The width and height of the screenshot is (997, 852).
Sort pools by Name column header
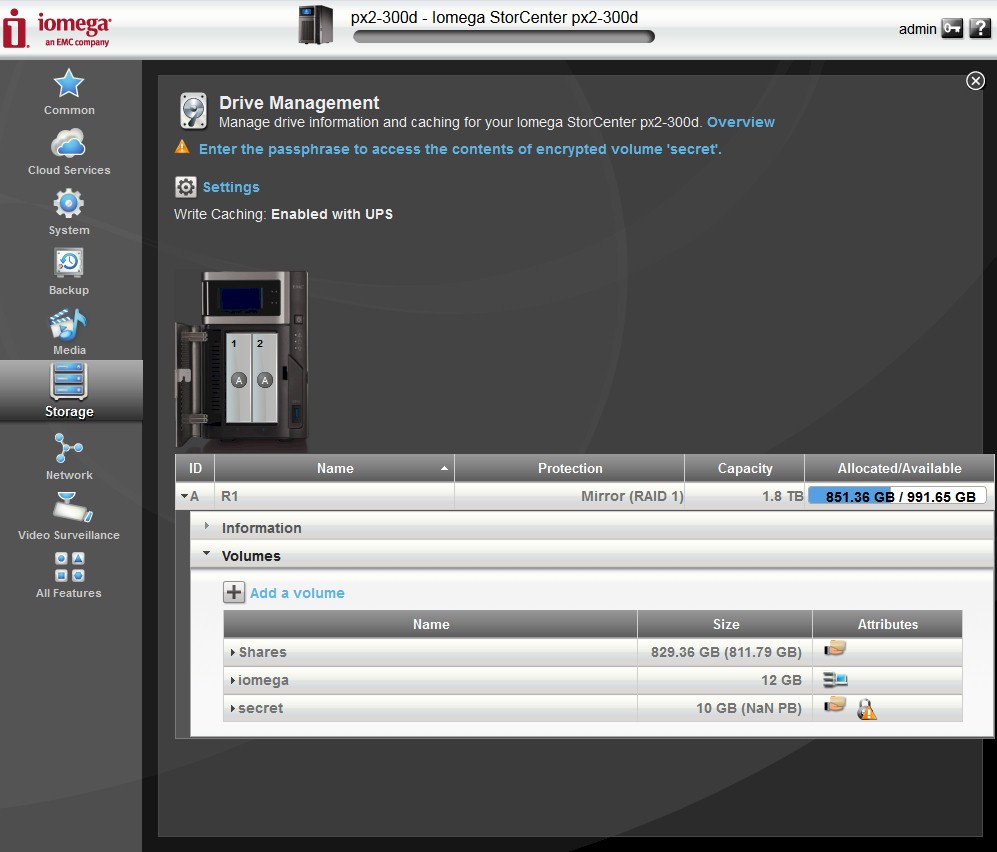point(334,468)
